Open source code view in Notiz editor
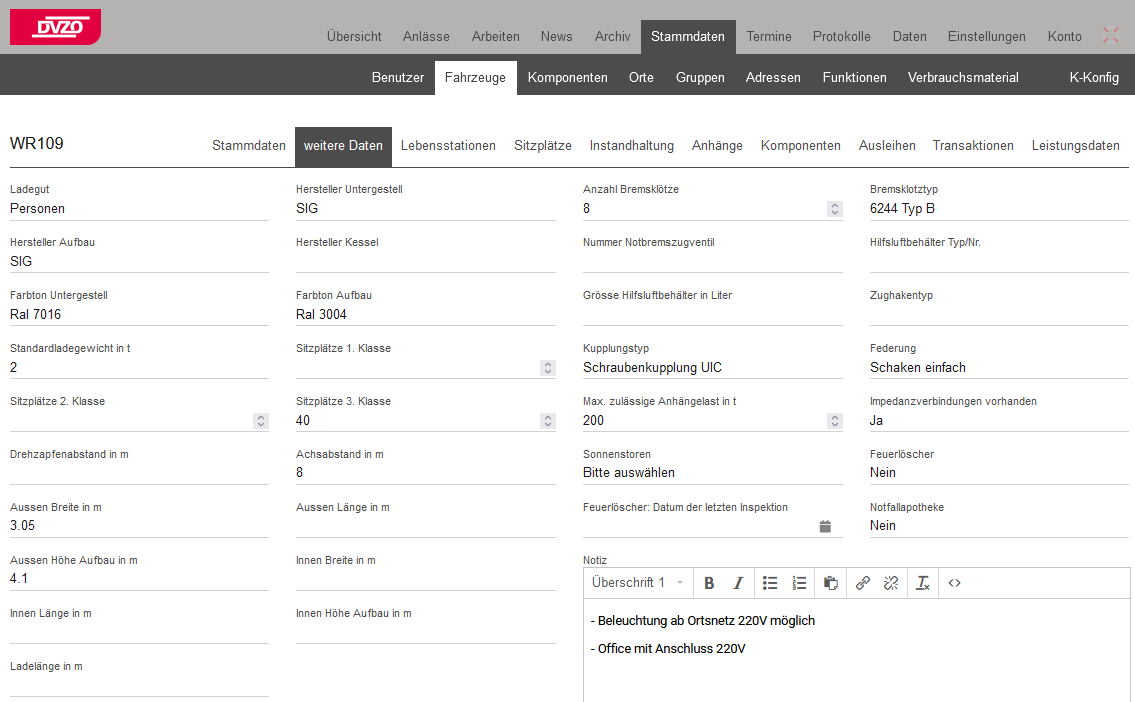This screenshot has height=702, width=1135. [954, 583]
